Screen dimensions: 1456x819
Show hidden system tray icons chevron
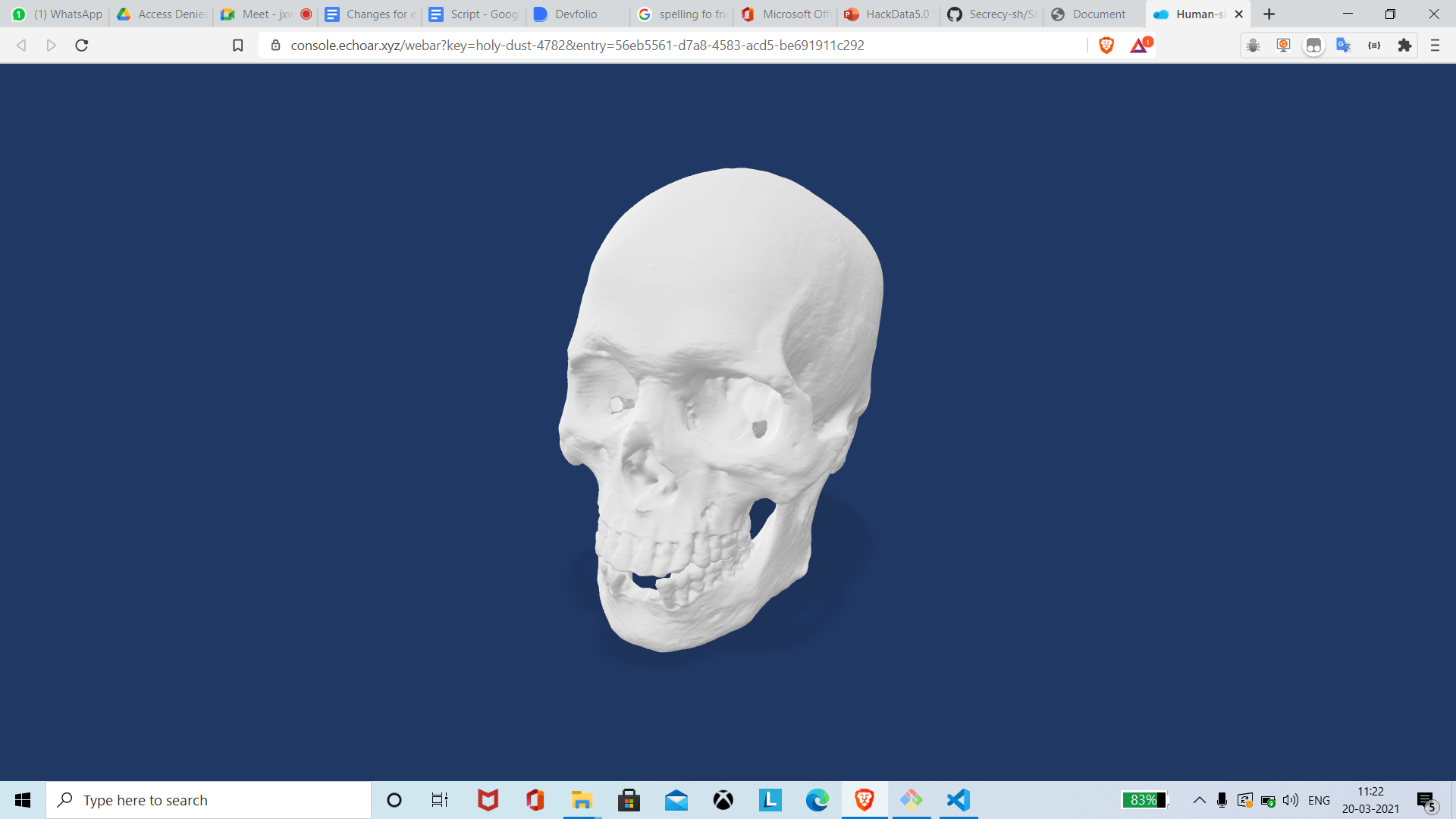click(1199, 800)
